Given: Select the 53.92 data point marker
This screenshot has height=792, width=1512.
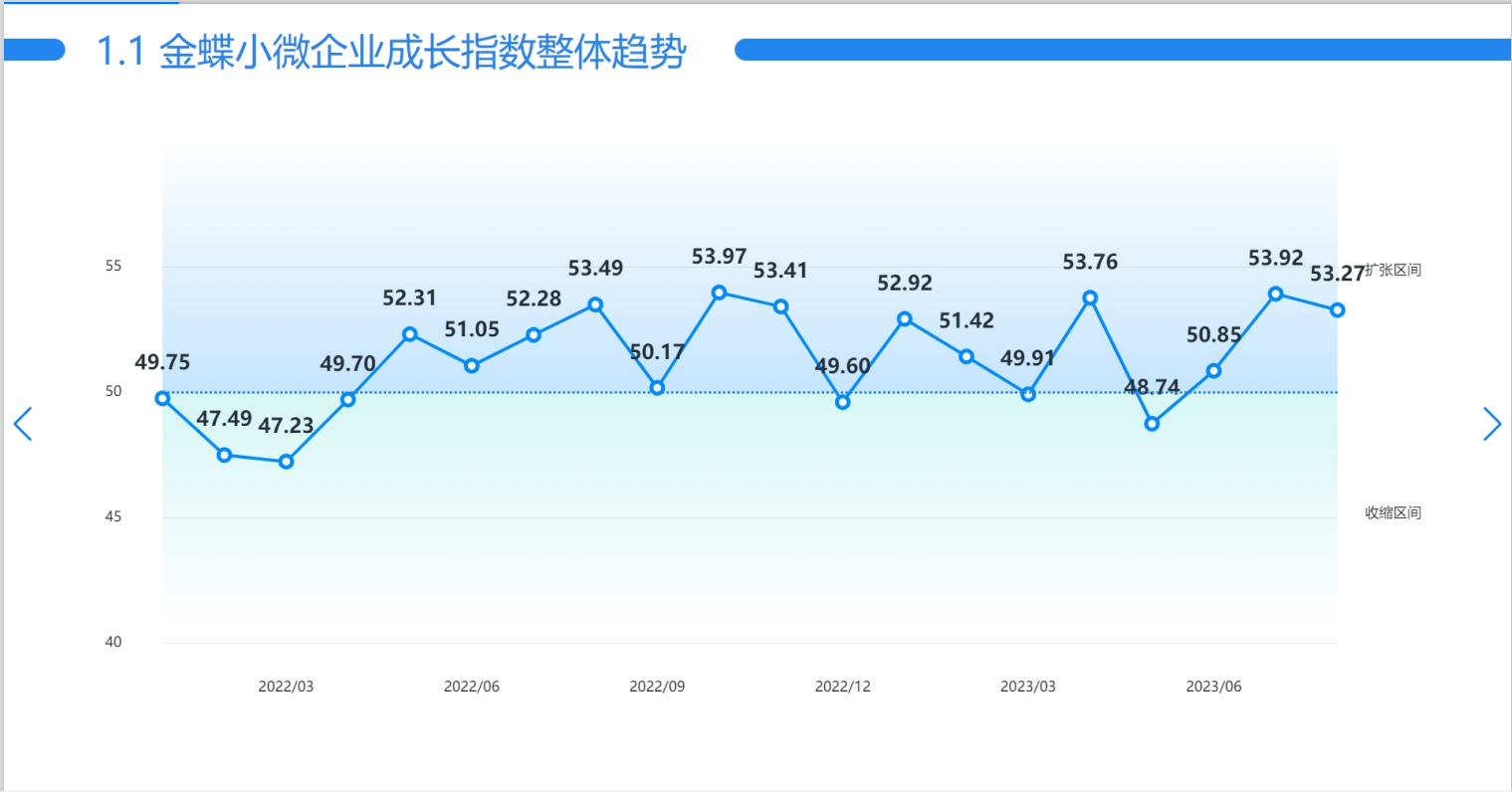Looking at the screenshot, I should coord(1275,294).
